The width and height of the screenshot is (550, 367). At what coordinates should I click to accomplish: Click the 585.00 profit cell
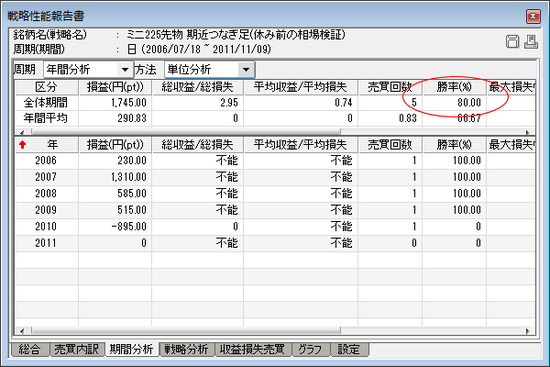pos(115,194)
